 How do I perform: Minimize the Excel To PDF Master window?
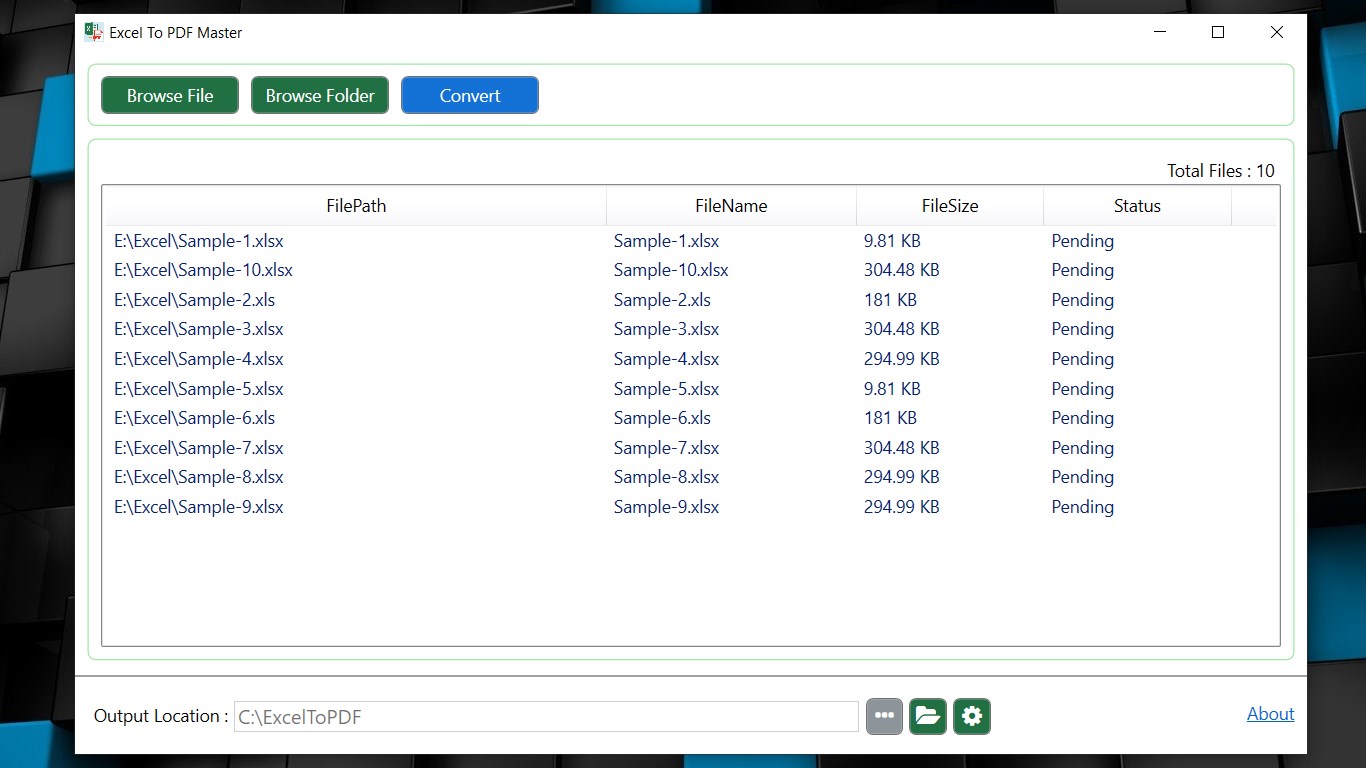(1160, 32)
